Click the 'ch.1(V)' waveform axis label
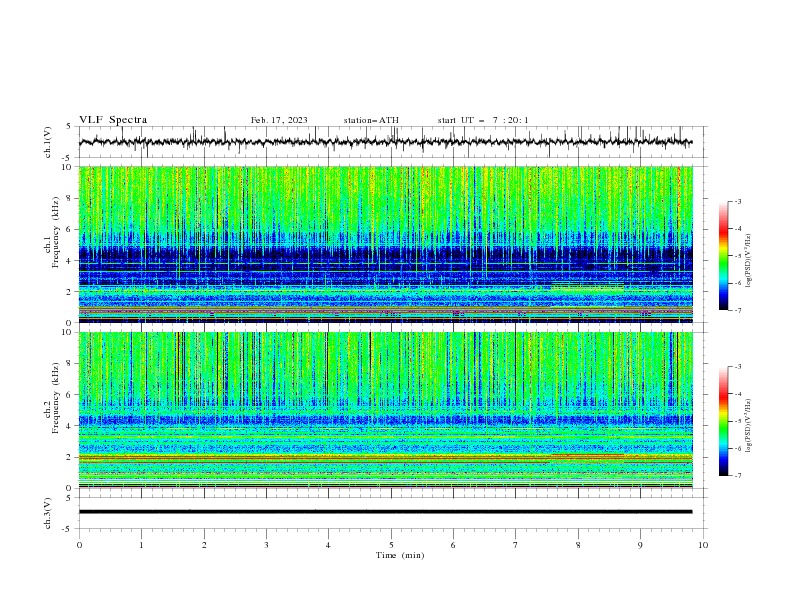 point(48,142)
